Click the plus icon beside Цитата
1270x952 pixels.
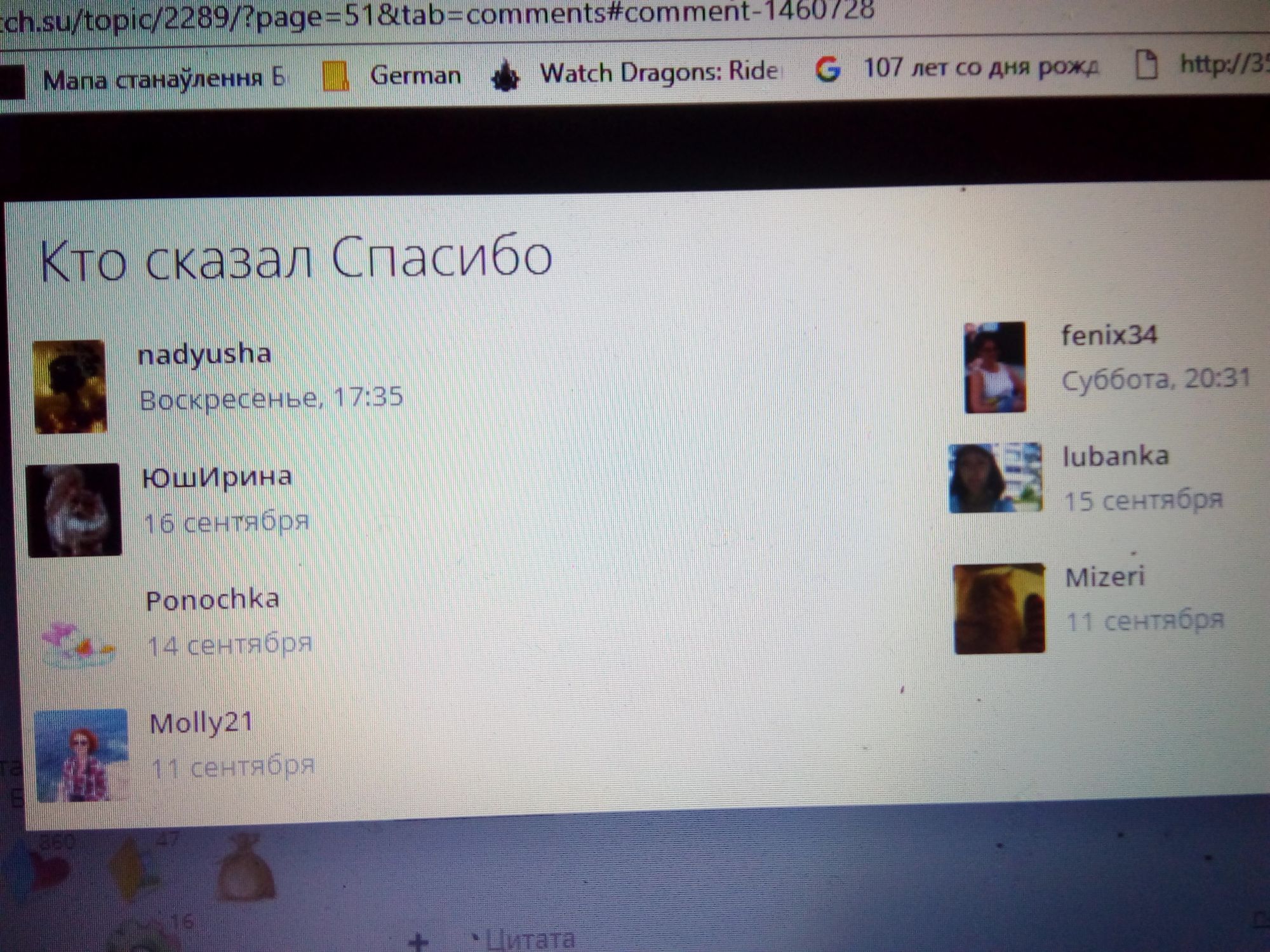(418, 941)
